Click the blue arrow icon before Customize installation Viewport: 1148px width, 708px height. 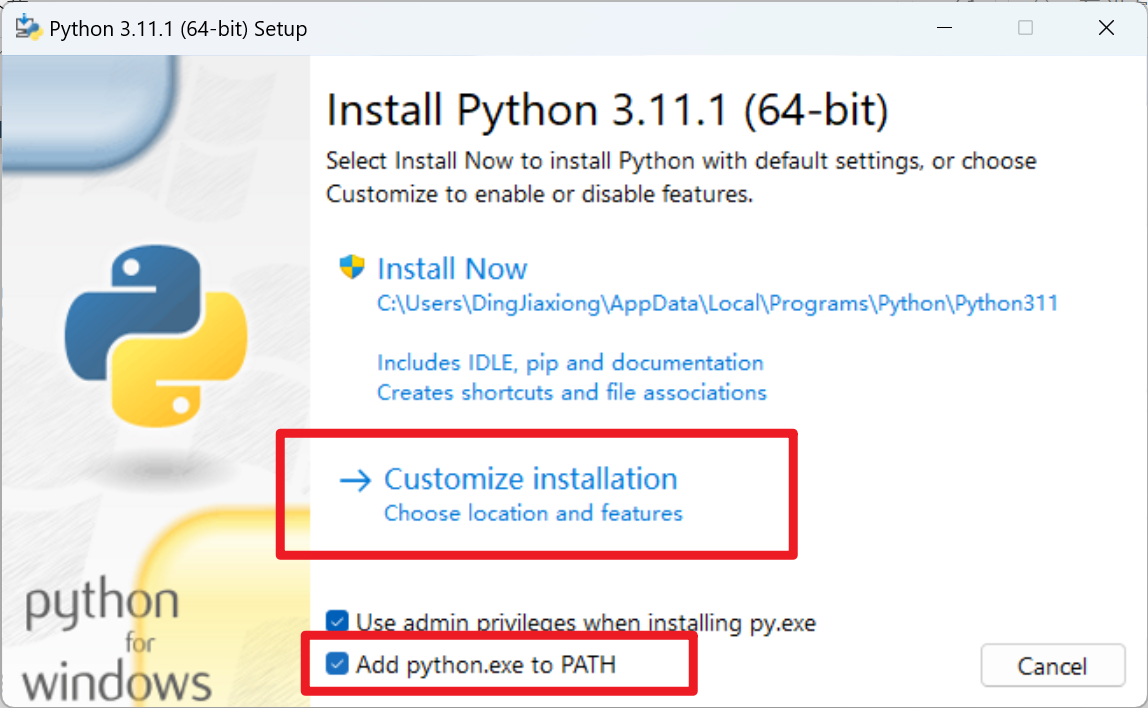pos(352,481)
